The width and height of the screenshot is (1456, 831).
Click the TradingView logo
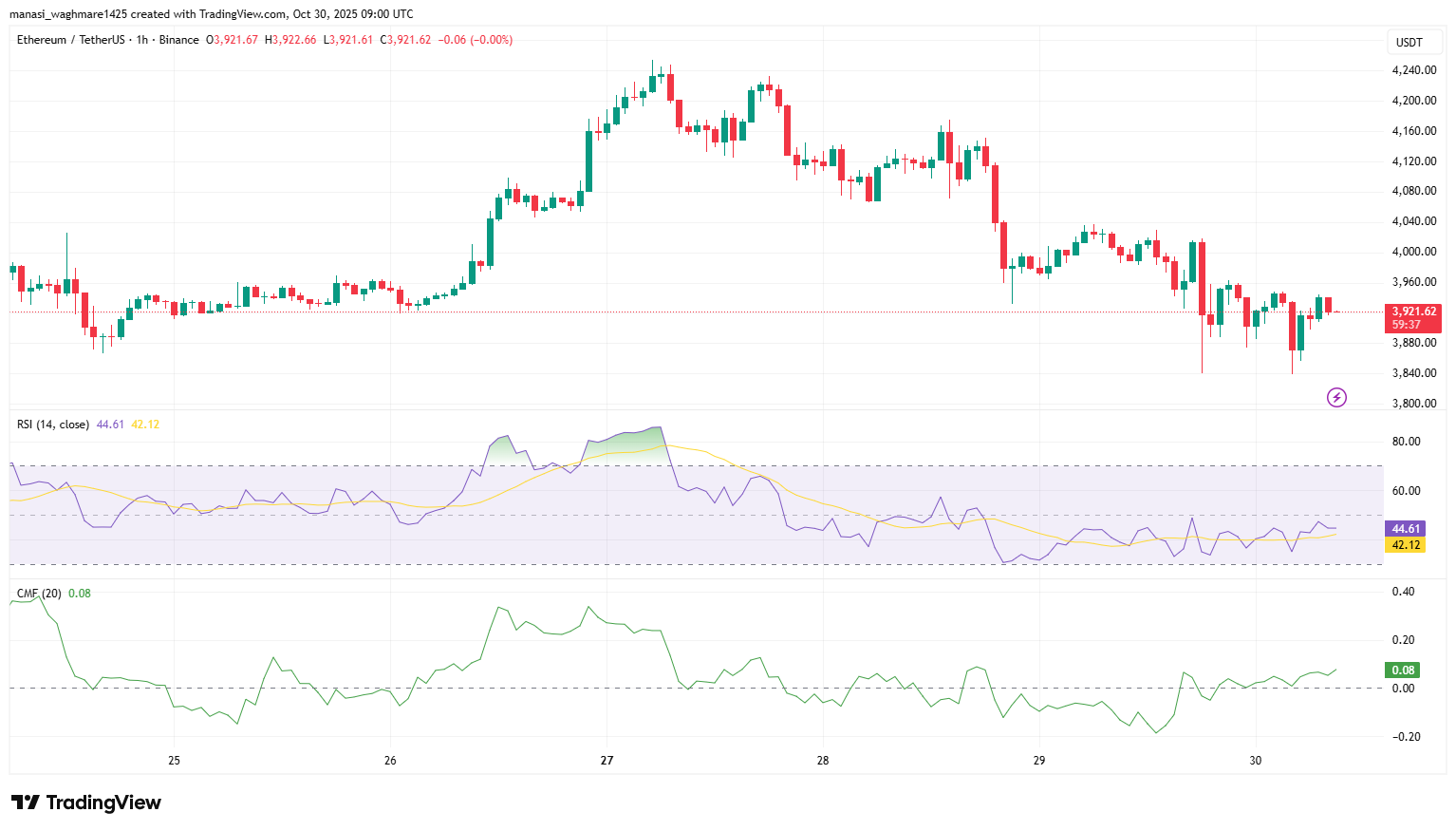[85, 803]
